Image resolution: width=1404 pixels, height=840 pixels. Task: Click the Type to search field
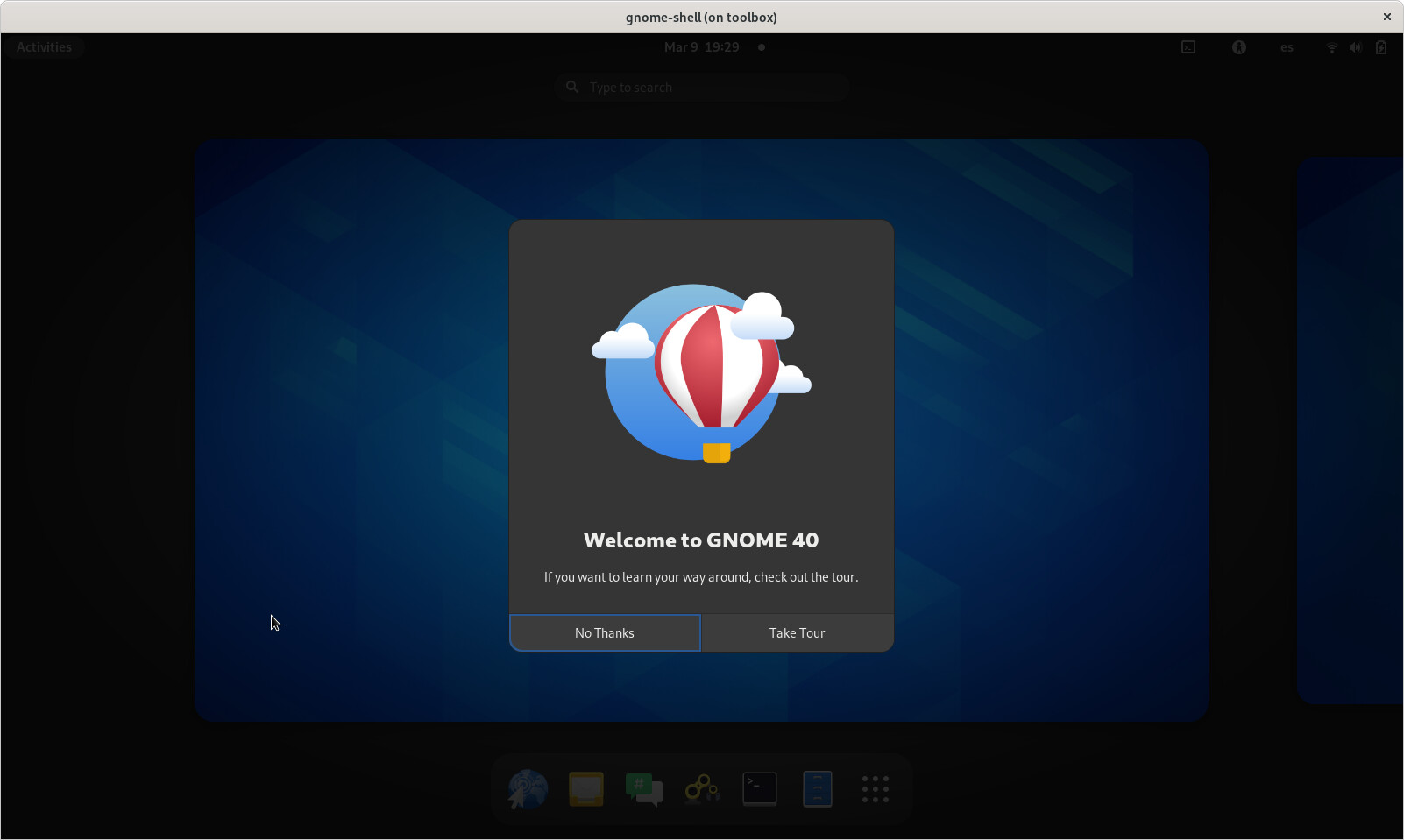point(701,87)
